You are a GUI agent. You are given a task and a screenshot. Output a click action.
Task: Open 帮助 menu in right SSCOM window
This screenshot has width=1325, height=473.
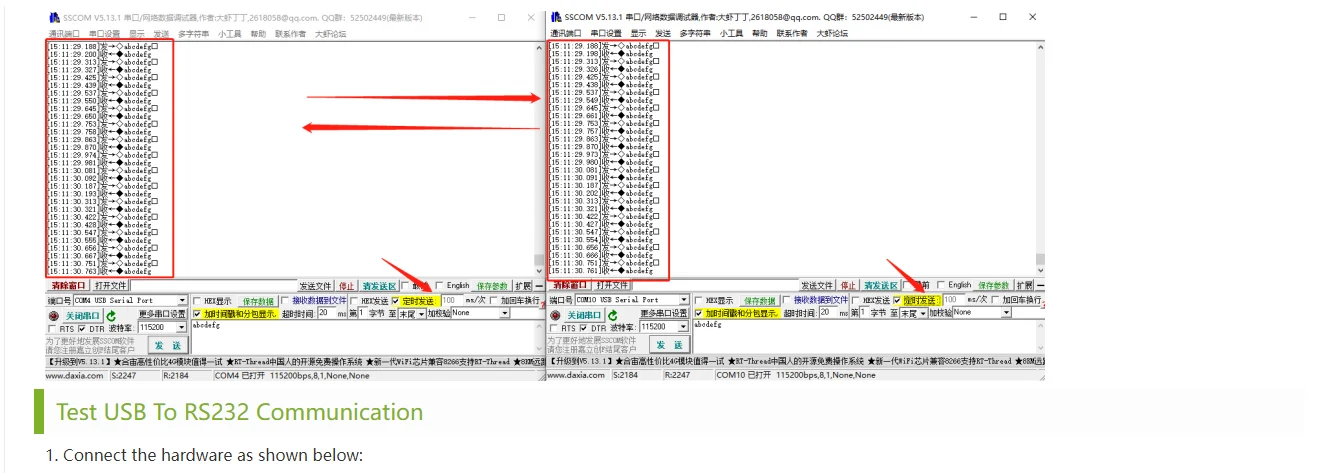(759, 33)
